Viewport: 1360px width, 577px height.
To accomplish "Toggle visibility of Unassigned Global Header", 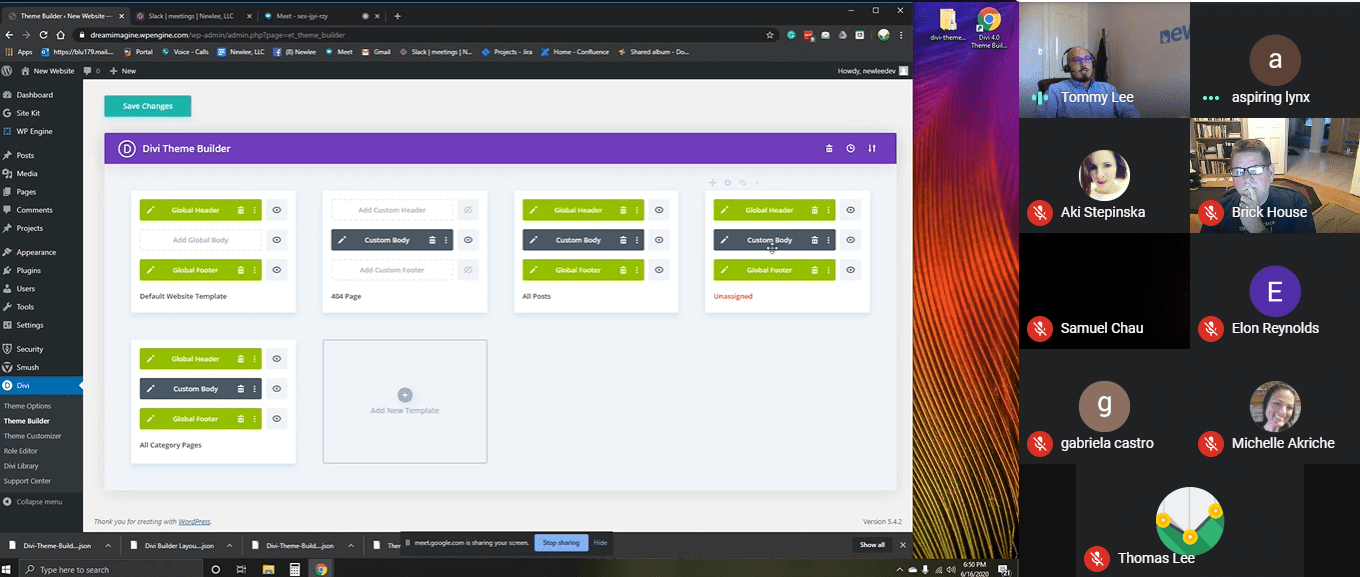I will click(x=850, y=210).
